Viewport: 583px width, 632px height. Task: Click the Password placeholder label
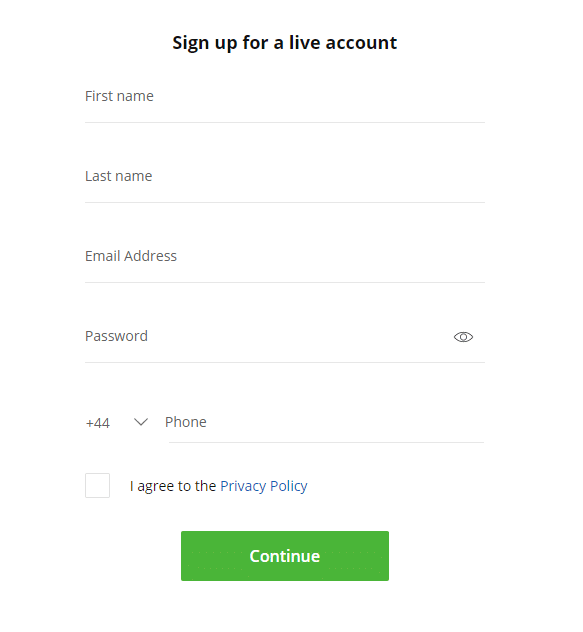(117, 336)
